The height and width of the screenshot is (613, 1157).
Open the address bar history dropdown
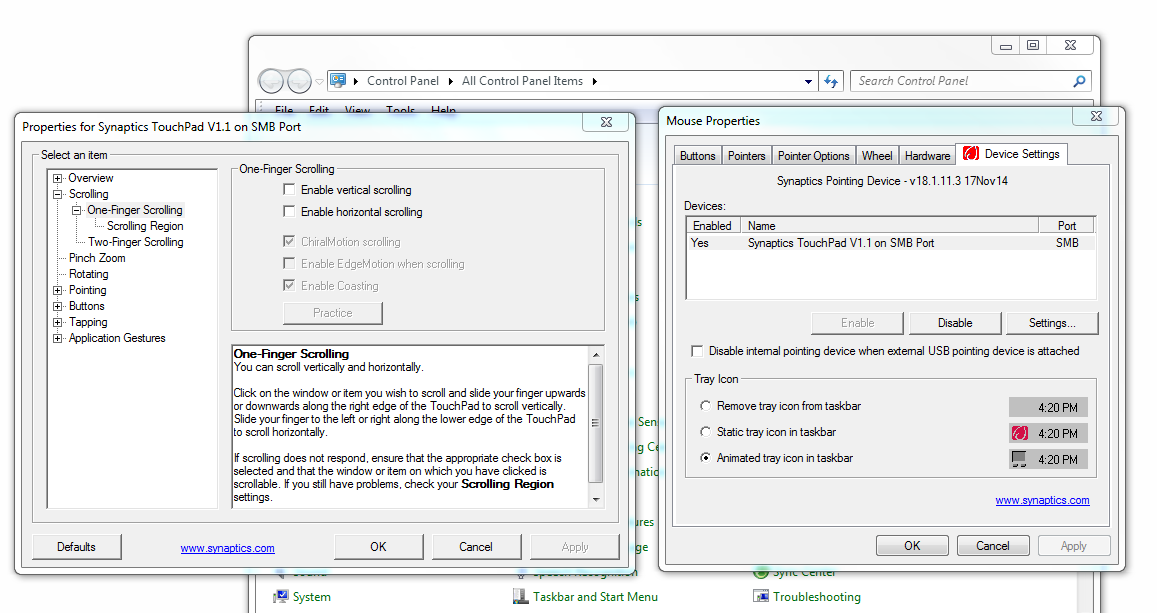809,81
